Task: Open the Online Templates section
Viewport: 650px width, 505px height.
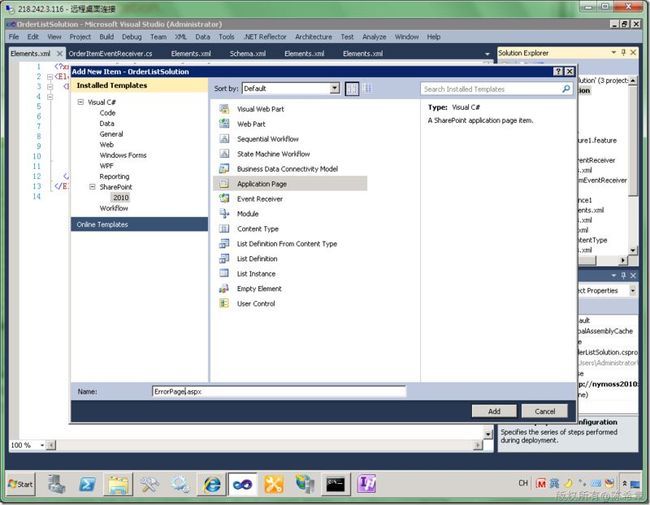Action: tap(139, 224)
